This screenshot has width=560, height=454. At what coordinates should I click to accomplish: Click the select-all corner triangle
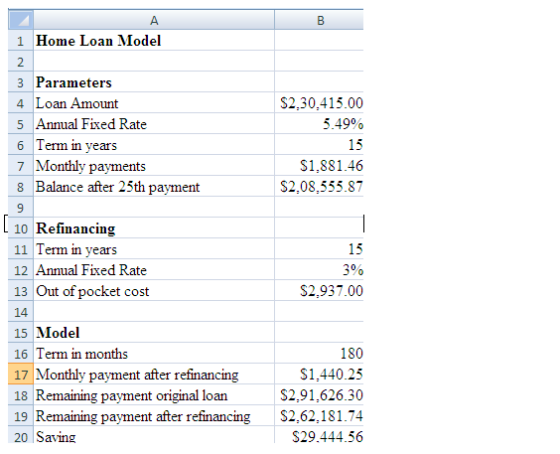pos(21,20)
